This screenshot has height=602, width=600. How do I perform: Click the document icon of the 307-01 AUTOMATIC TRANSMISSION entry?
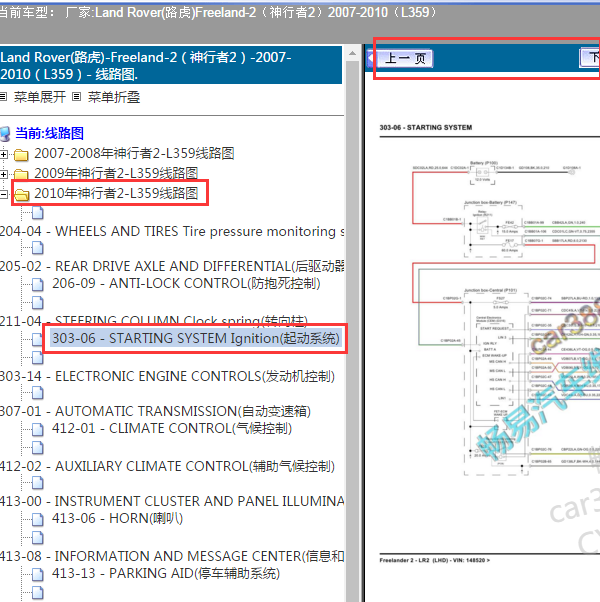pyautogui.click(x=38, y=393)
